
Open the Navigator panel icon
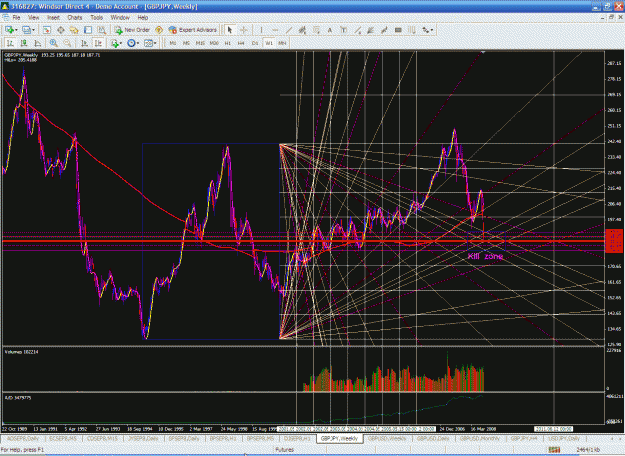click(x=74, y=30)
